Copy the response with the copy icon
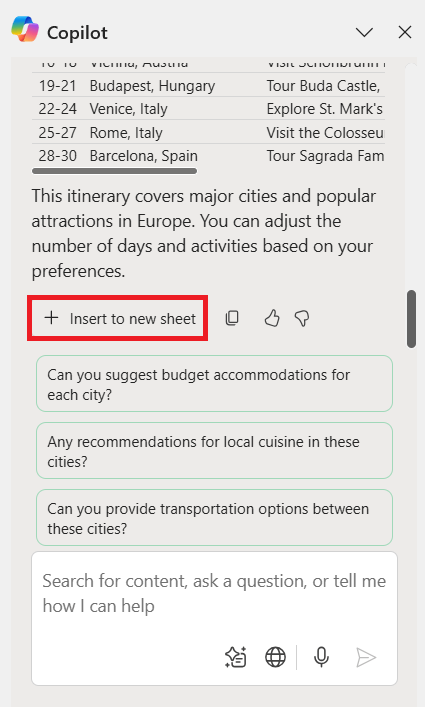The height and width of the screenshot is (707, 425). pos(232,318)
